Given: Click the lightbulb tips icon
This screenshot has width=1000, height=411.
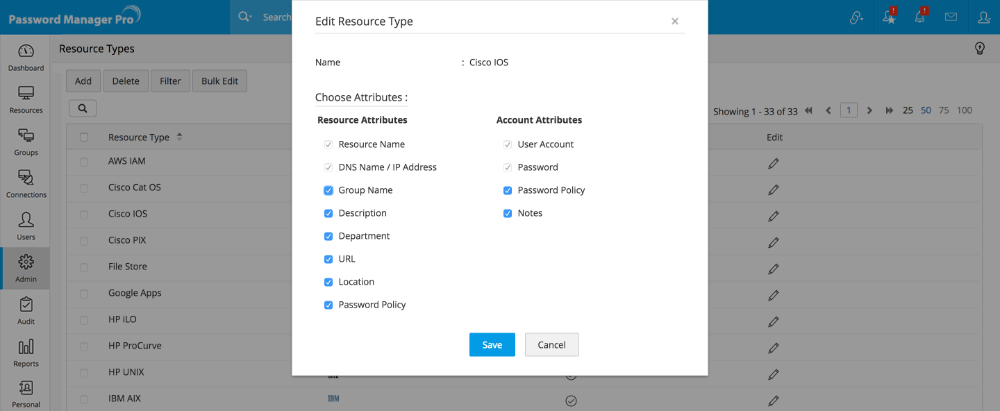Looking at the screenshot, I should coord(980,48).
